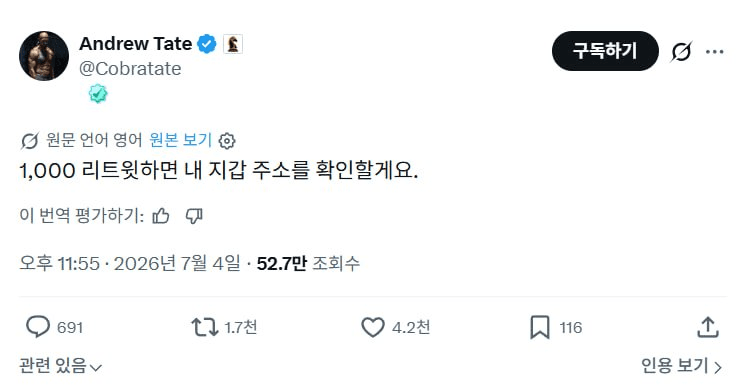Click the Grok icon beside 구독하기
740x391 pixels.
click(x=681, y=51)
